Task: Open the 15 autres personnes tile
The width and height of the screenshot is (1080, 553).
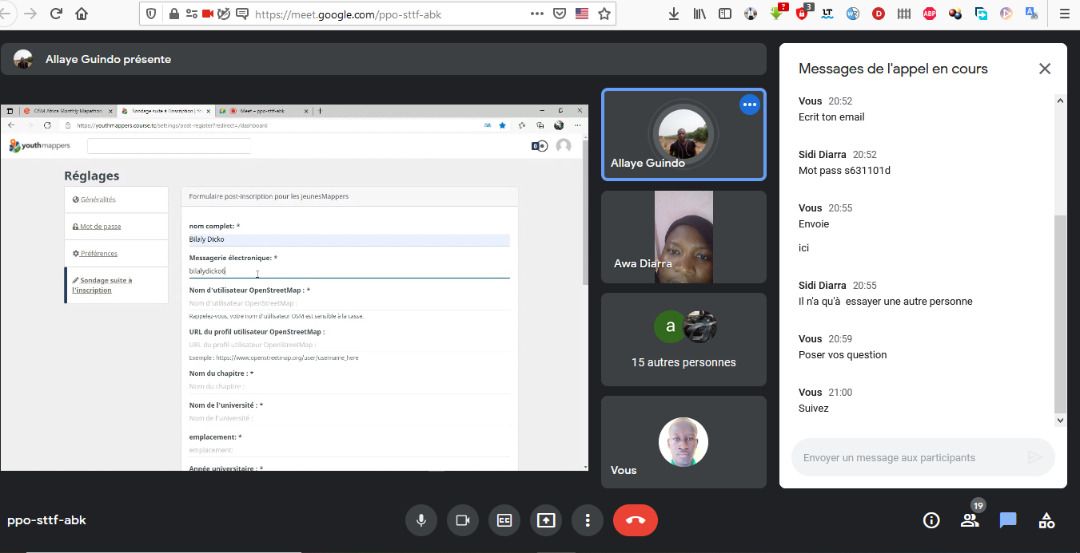Action: [683, 340]
